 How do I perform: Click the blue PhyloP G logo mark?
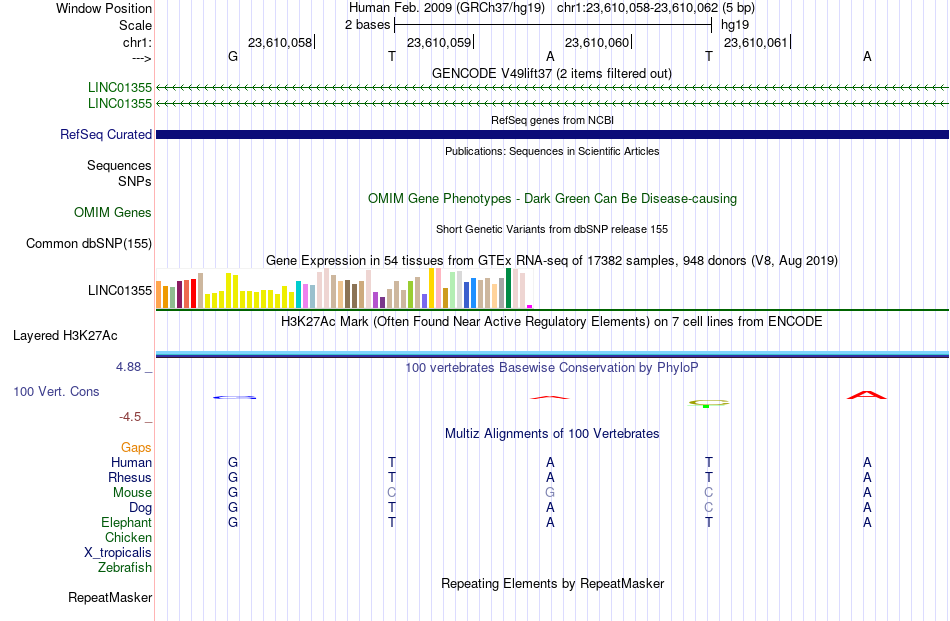(x=234, y=397)
